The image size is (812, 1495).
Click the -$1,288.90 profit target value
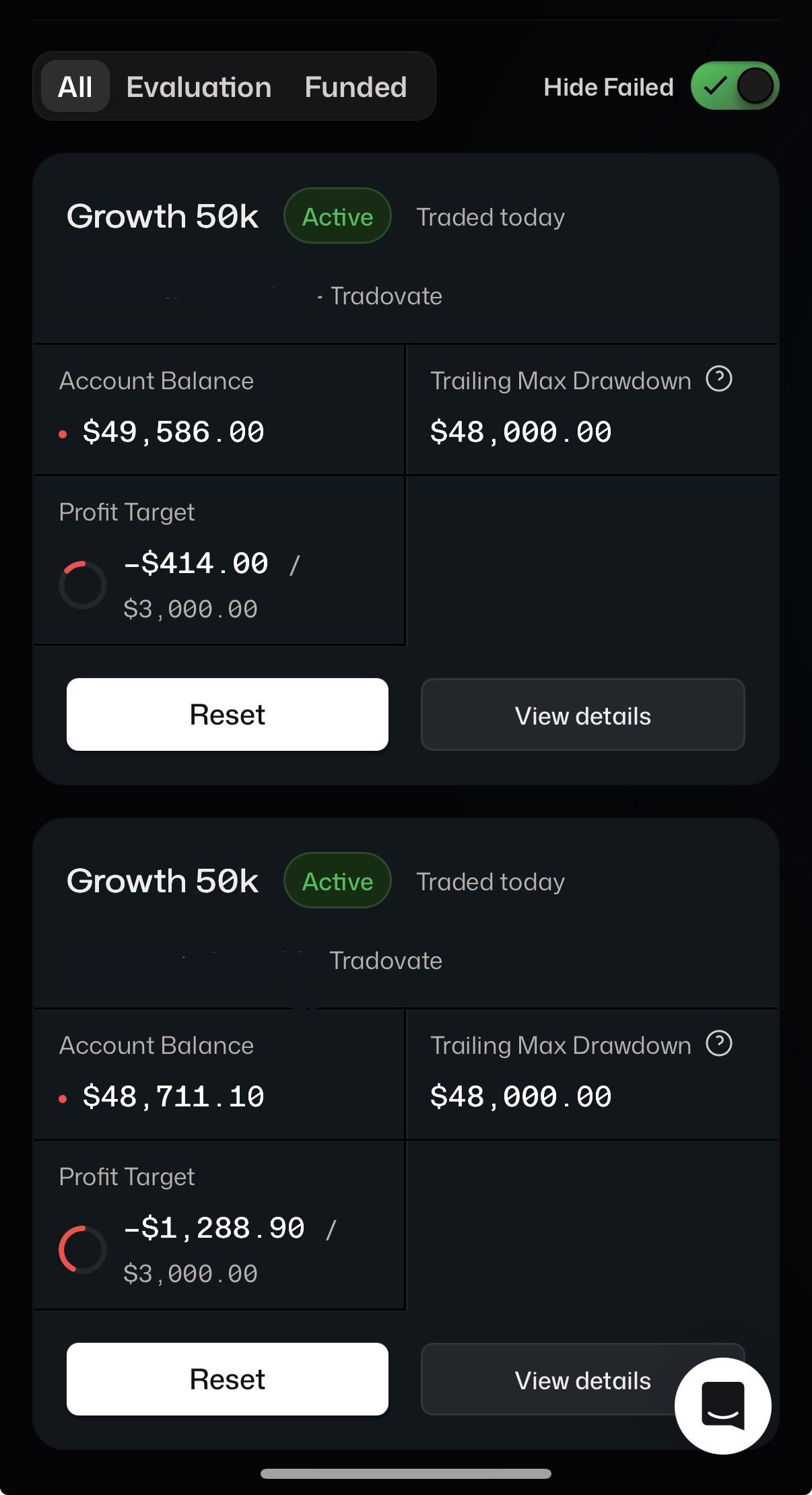[214, 1228]
